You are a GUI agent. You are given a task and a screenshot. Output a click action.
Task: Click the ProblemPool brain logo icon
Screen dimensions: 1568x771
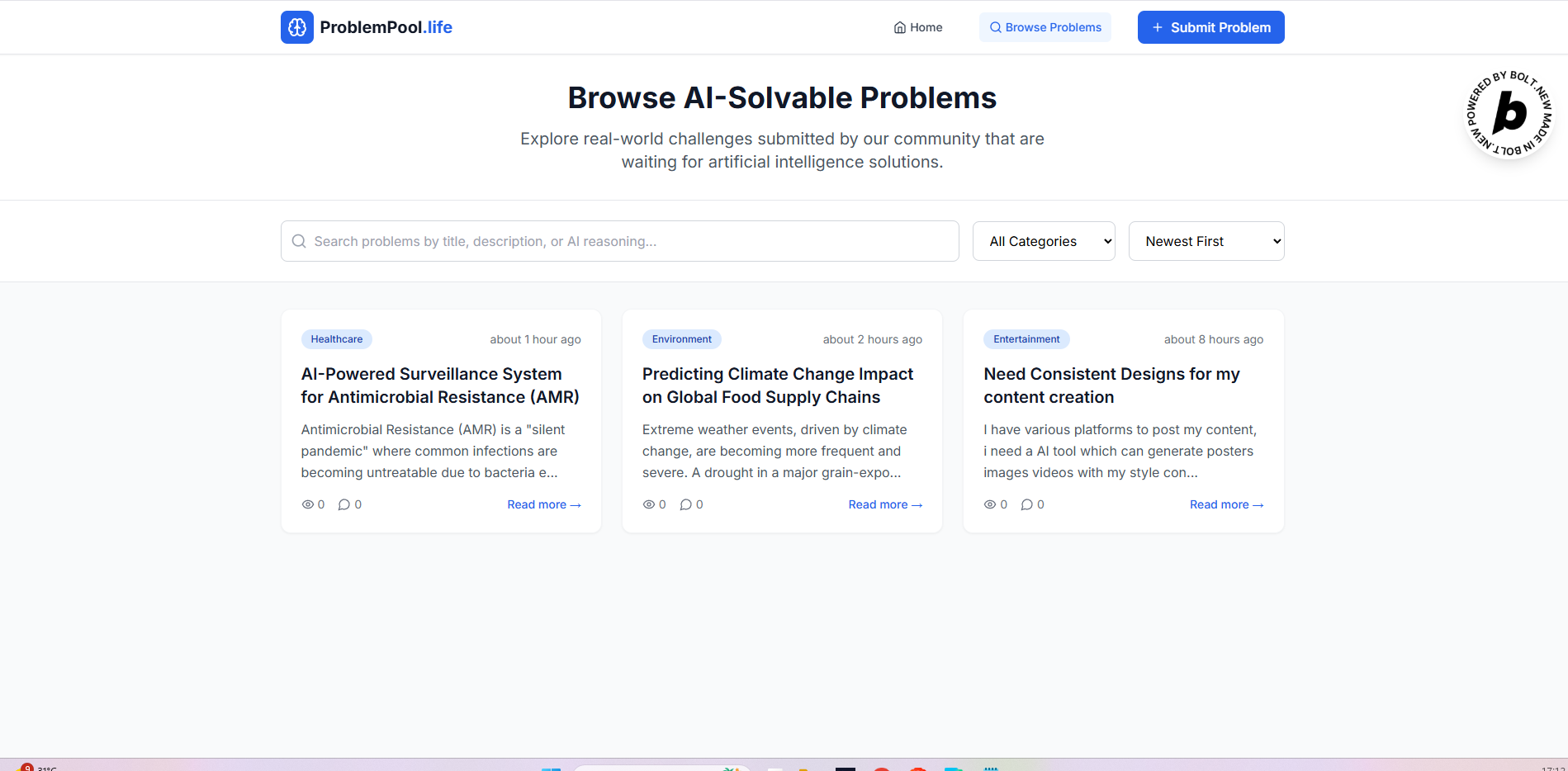(x=296, y=27)
